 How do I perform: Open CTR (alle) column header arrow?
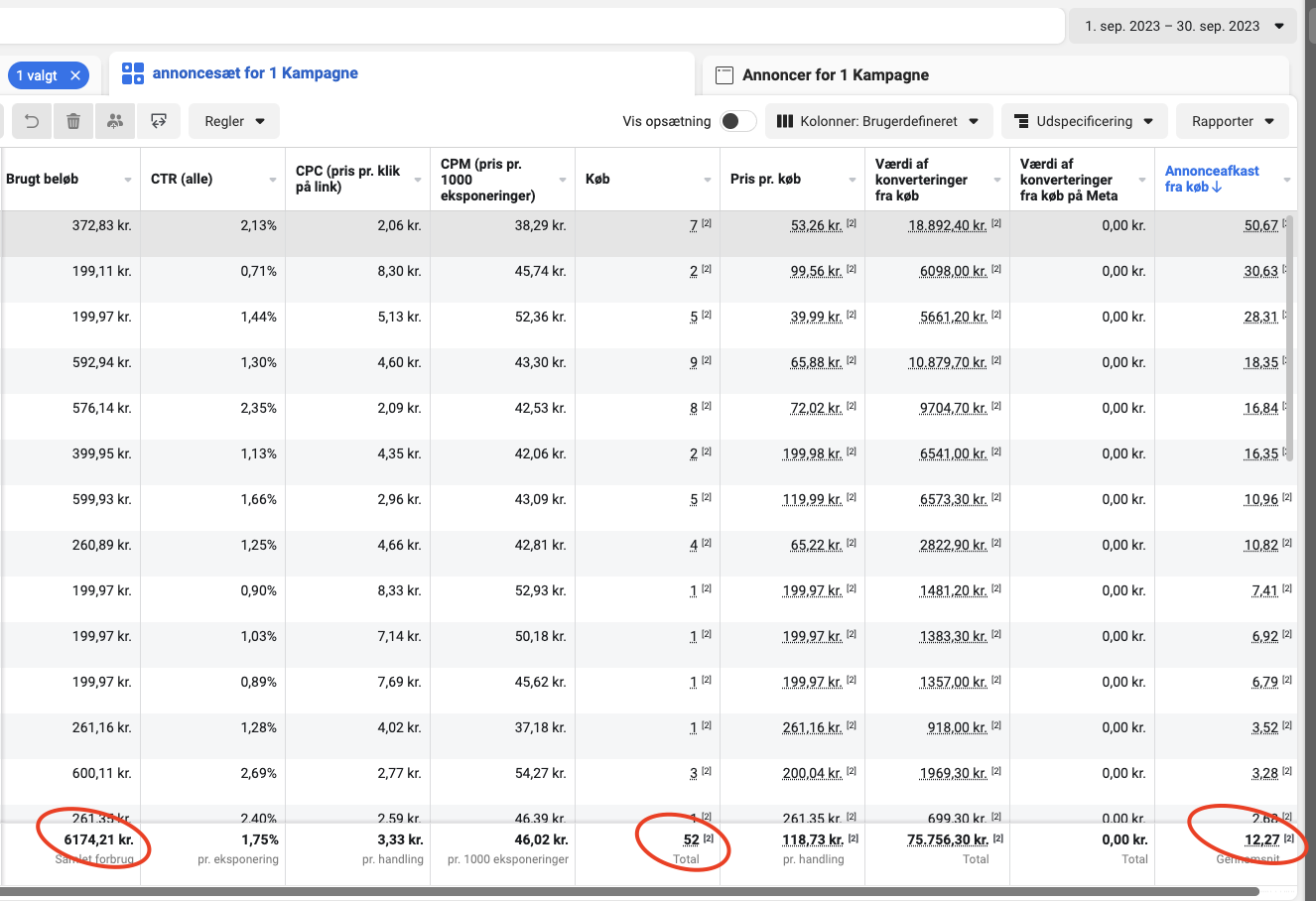coord(273,180)
